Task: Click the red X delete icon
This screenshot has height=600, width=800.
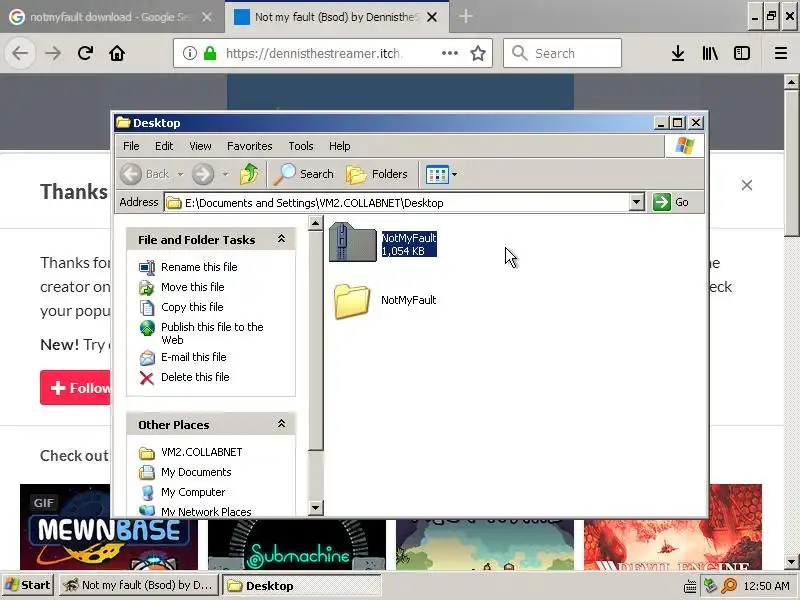Action: pos(147,378)
